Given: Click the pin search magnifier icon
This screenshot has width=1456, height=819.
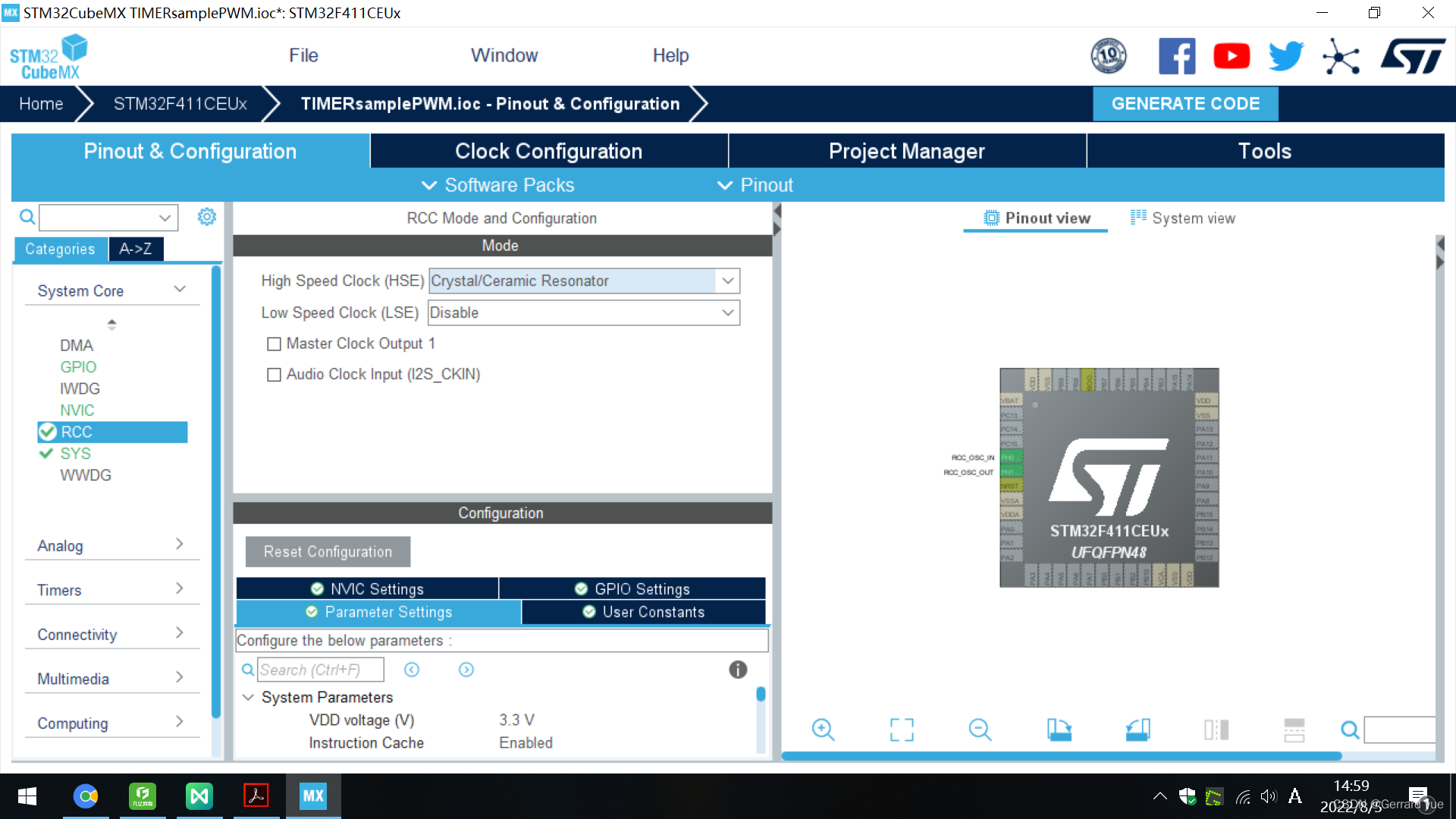Looking at the screenshot, I should point(1350,730).
